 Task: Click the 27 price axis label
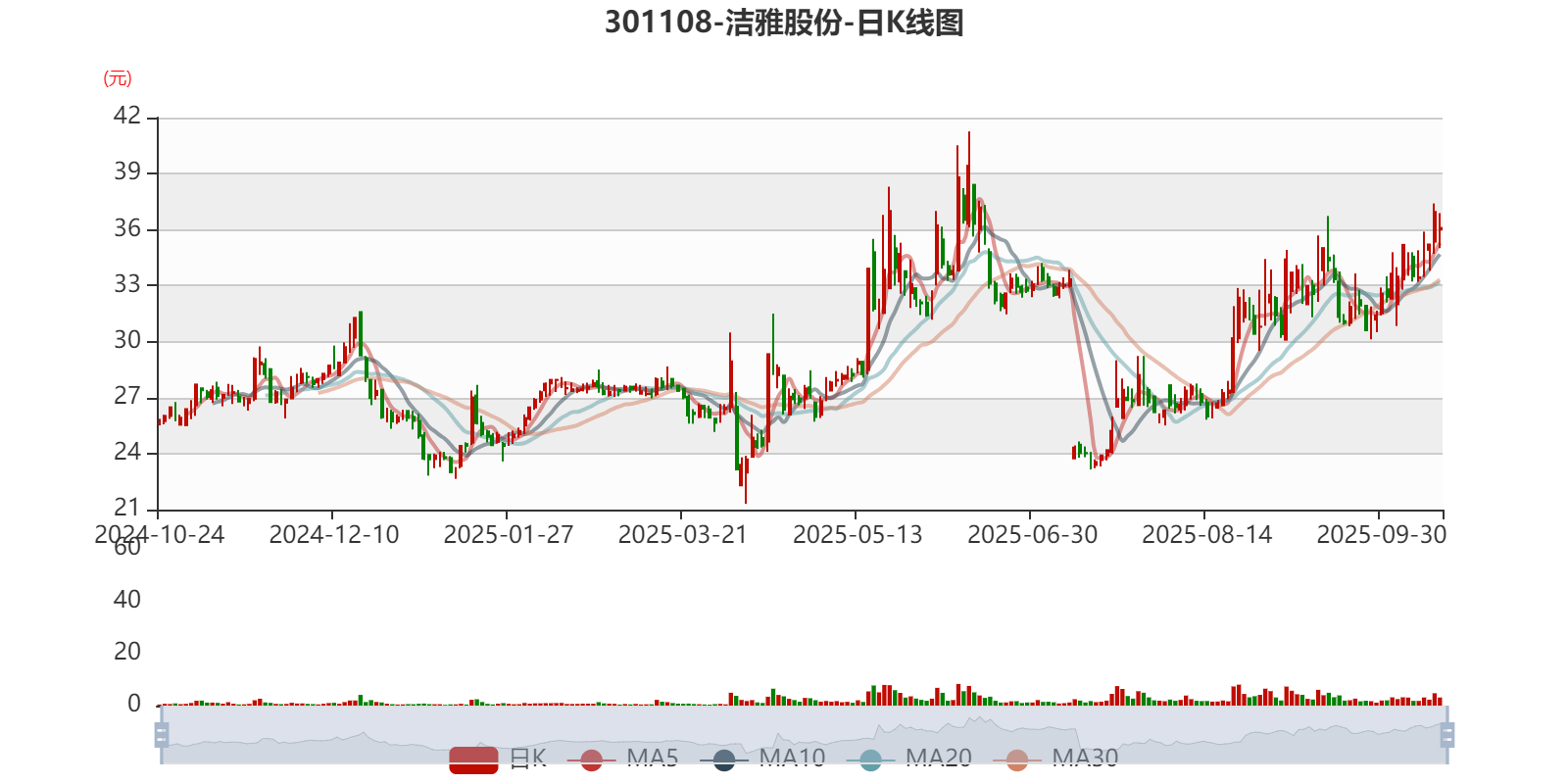pyautogui.click(x=127, y=396)
